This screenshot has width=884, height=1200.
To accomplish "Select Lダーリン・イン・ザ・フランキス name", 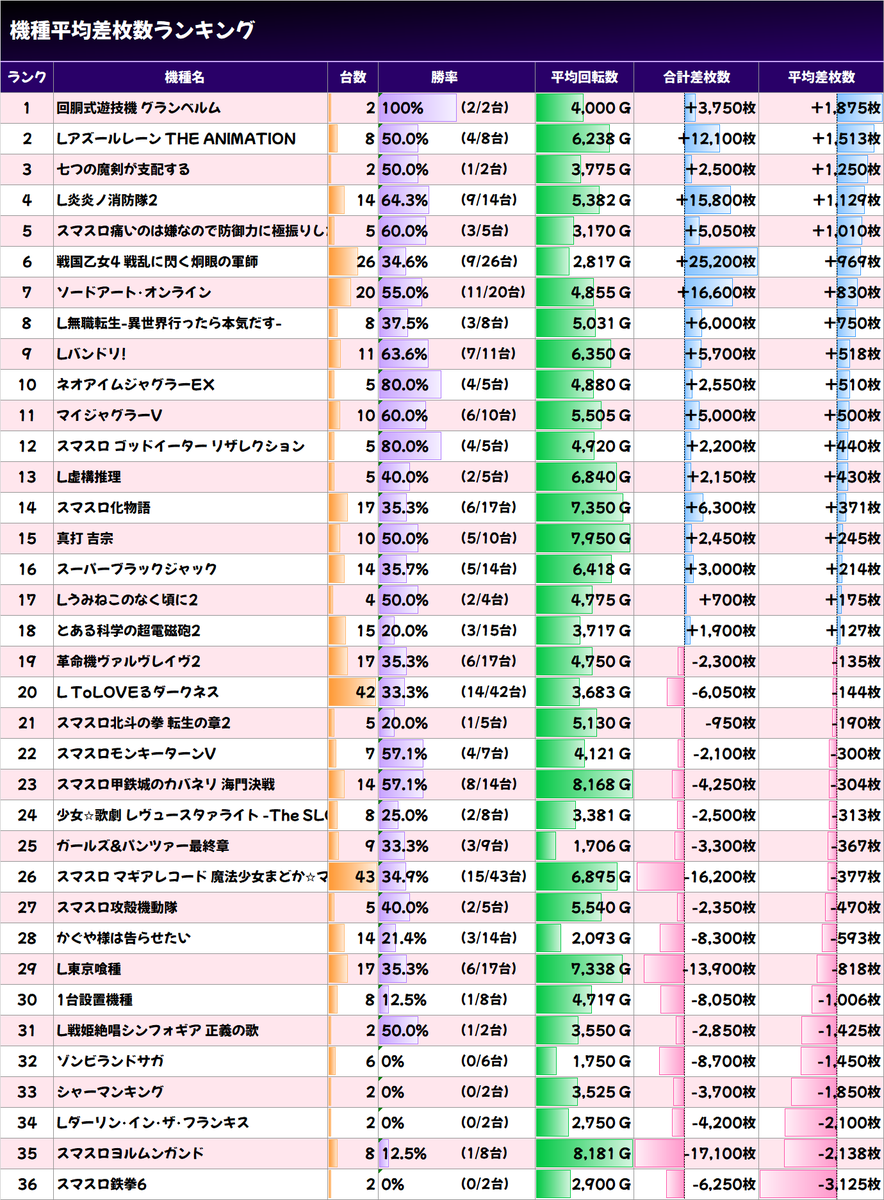I will [x=153, y=1123].
